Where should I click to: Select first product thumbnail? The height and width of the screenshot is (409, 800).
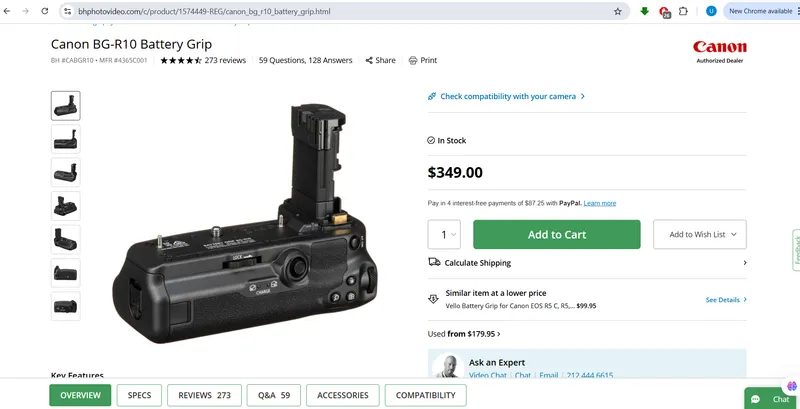[65, 106]
